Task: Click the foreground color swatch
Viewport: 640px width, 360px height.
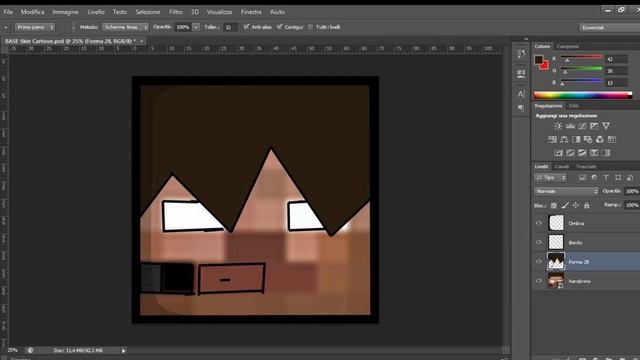Action: pos(539,60)
